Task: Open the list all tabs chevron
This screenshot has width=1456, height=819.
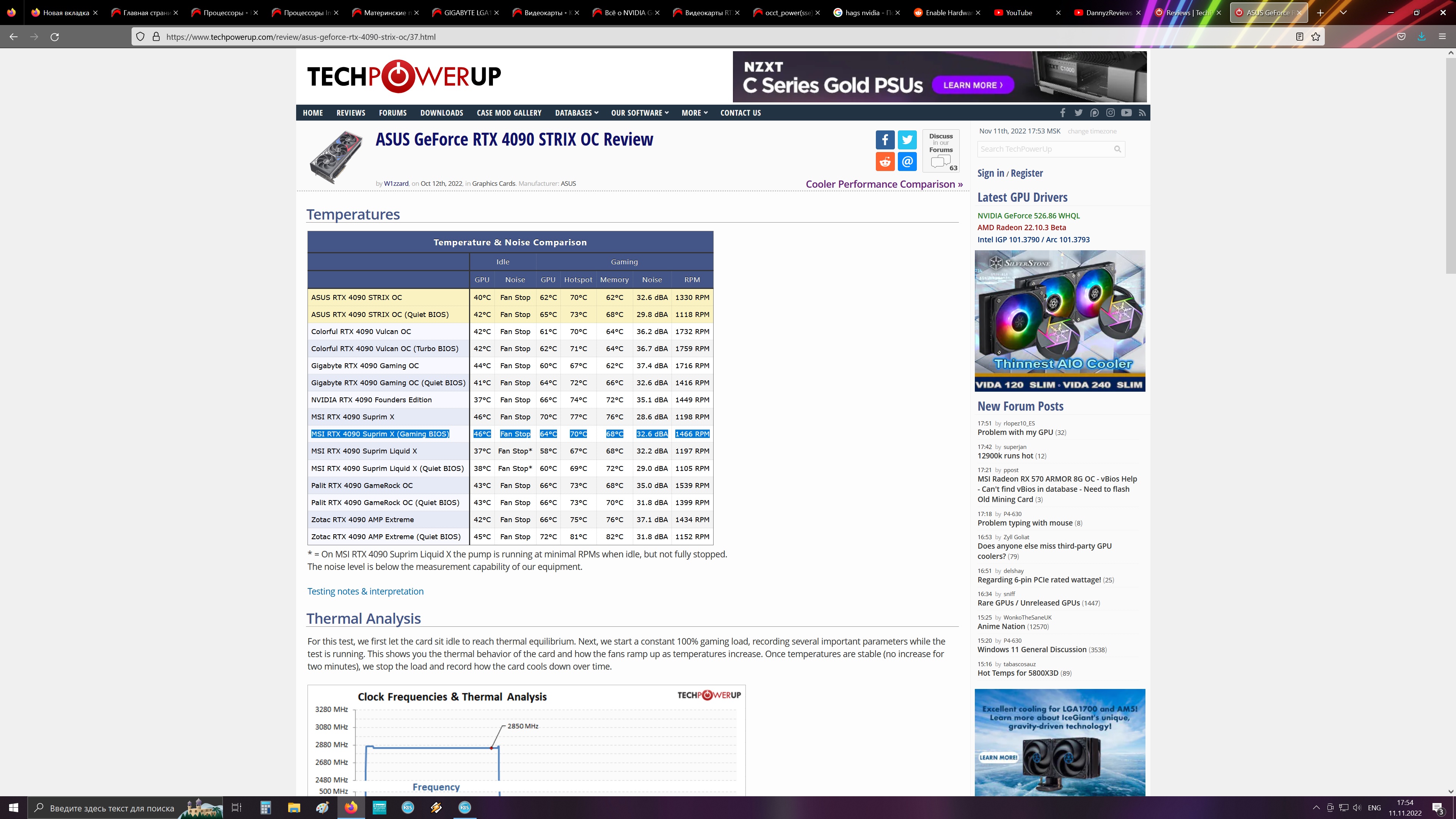Action: 1343,13
